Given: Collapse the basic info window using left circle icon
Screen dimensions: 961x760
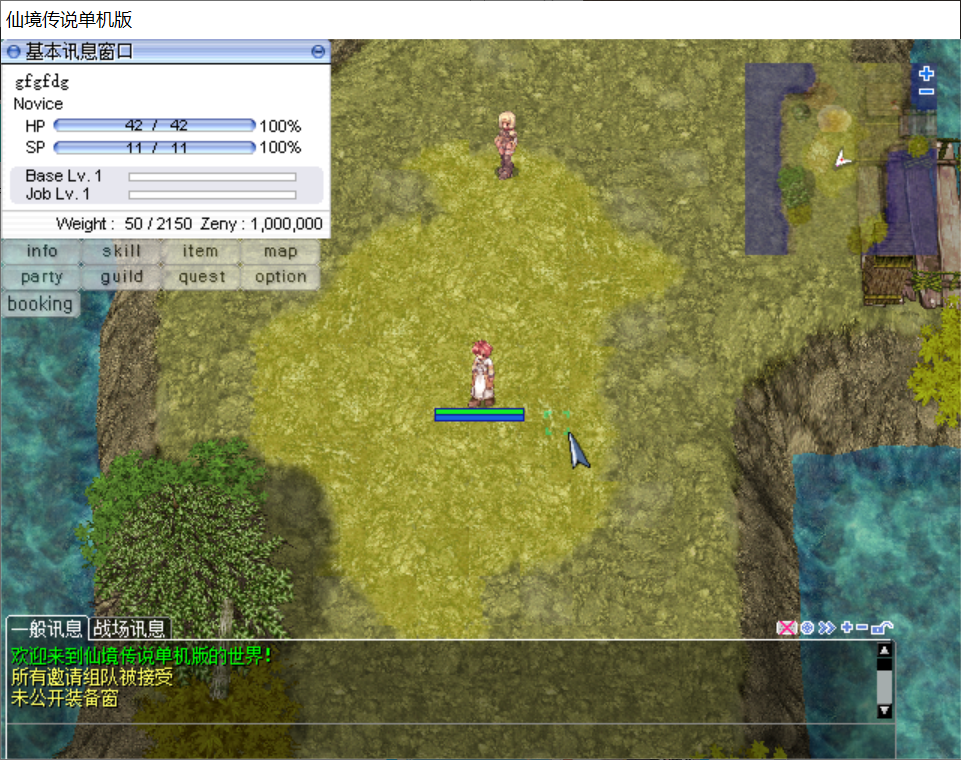Looking at the screenshot, I should (13, 52).
